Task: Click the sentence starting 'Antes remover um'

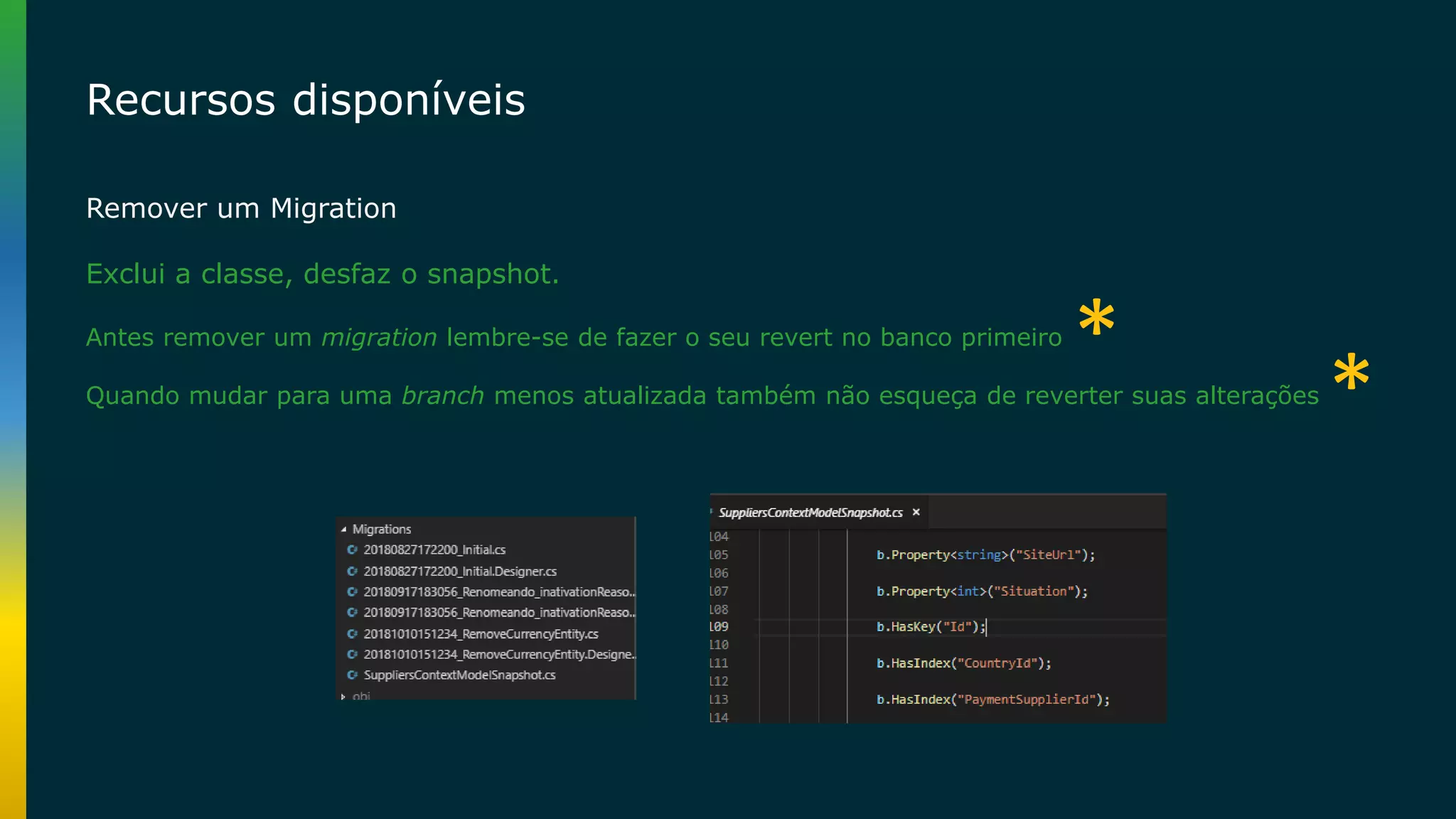Action: tap(574, 337)
